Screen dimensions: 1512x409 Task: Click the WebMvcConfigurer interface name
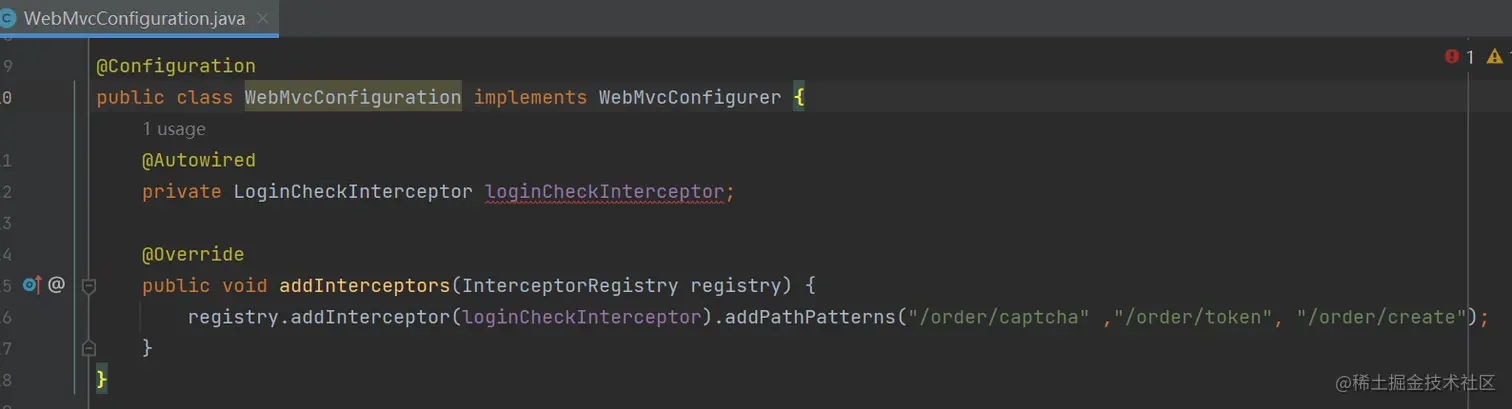[x=689, y=98]
